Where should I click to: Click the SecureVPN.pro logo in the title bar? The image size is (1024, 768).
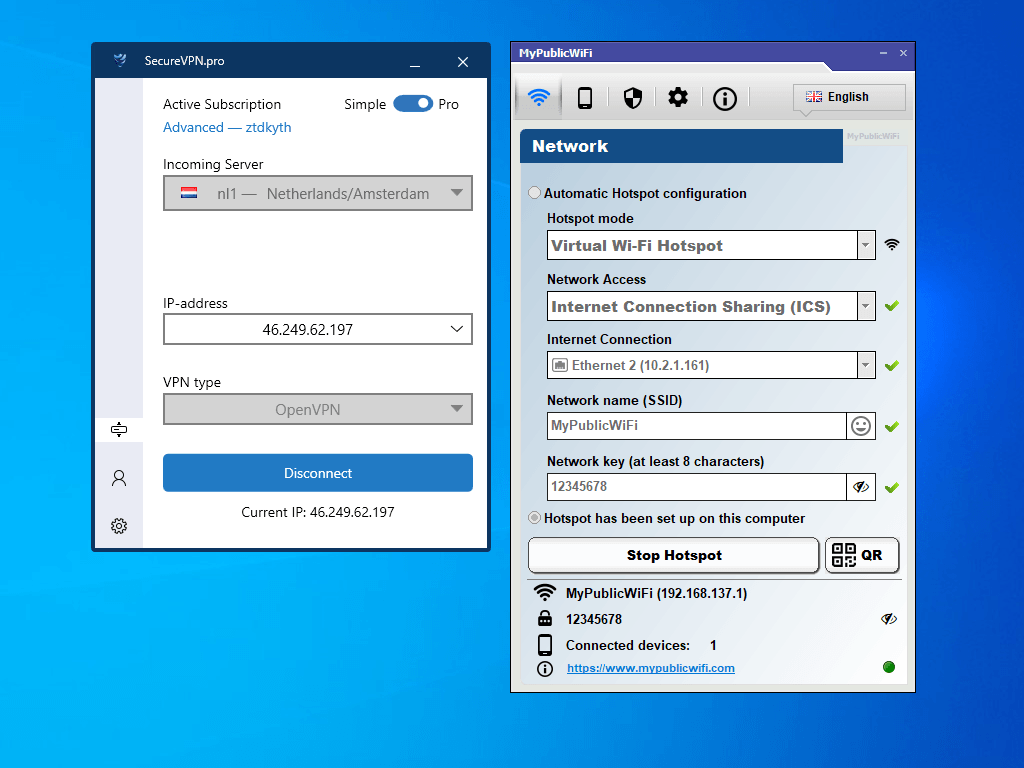point(120,61)
